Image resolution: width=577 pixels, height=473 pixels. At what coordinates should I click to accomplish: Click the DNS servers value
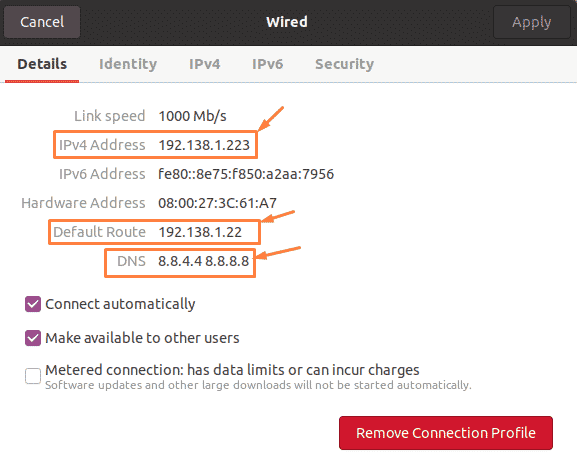[x=203, y=261]
